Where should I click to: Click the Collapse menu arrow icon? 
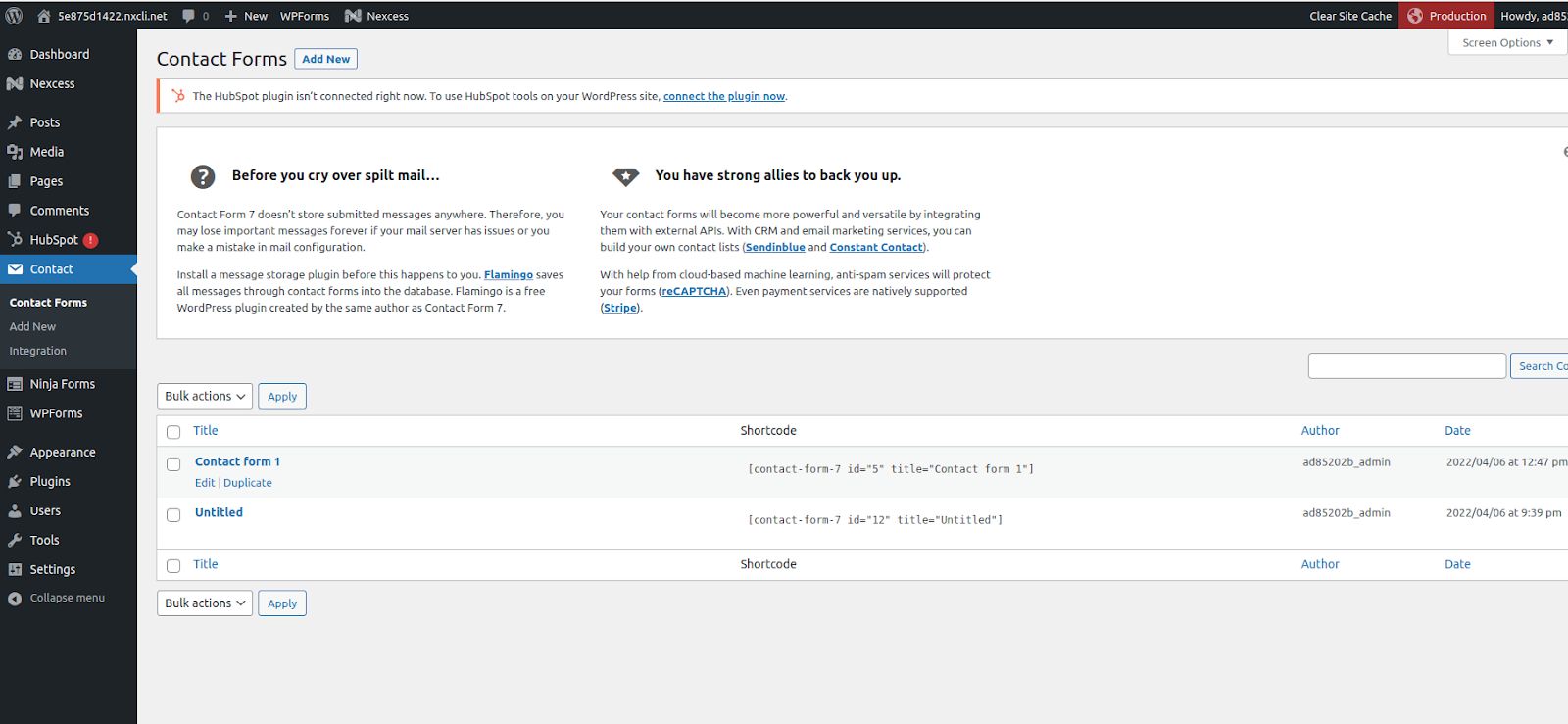[15, 599]
